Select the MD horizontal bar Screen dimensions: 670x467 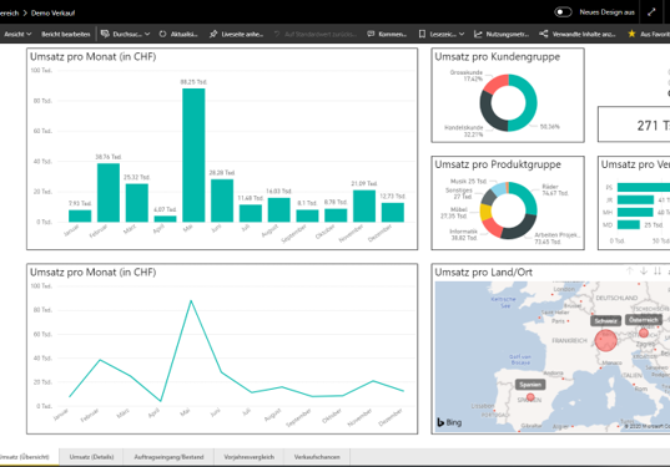(628, 225)
